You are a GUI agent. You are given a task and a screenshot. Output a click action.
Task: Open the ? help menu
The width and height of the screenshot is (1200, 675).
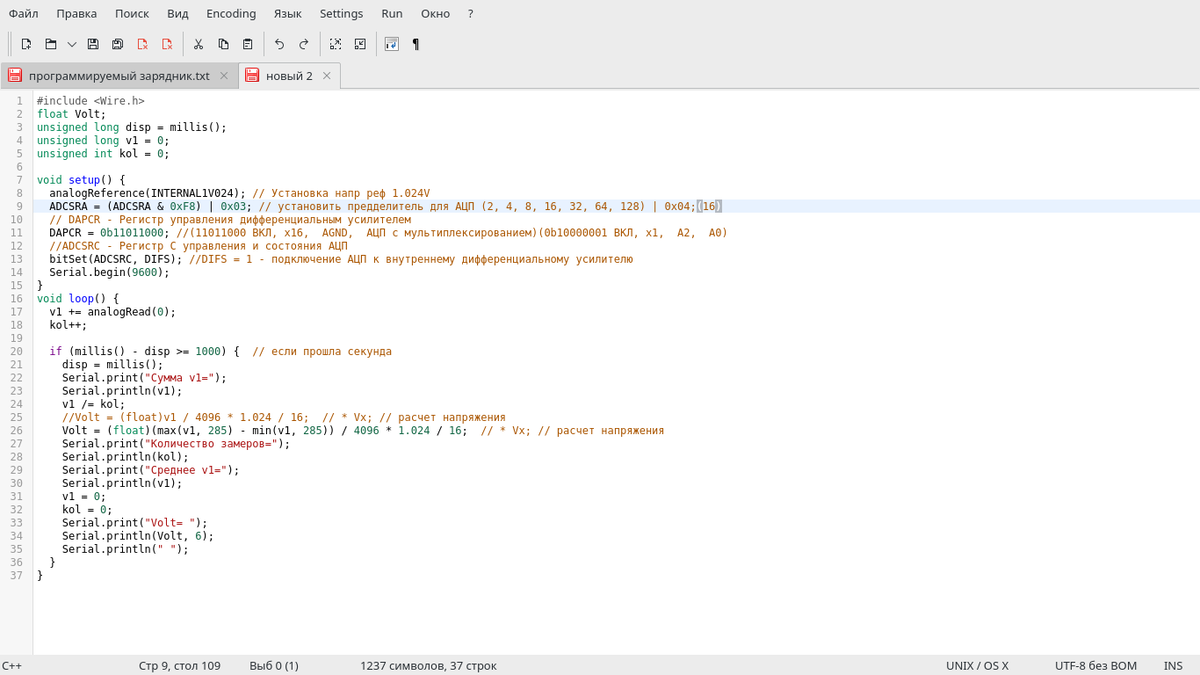470,13
